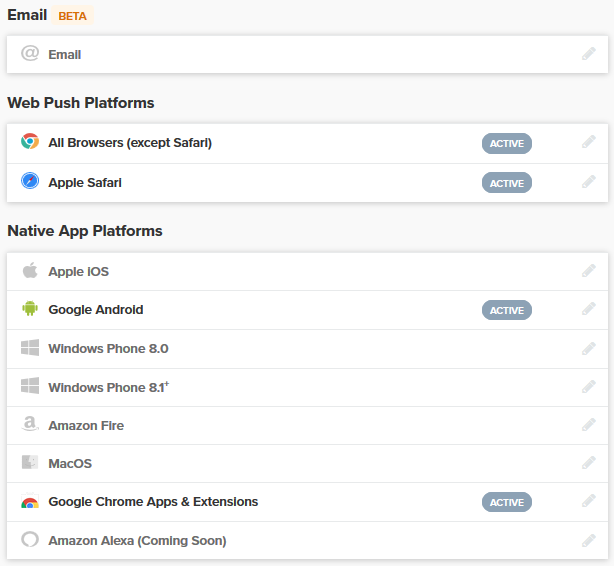Edit Windows Phone 8.0 via pencil icon
Viewport: 614px width, 566px height.
589,349
